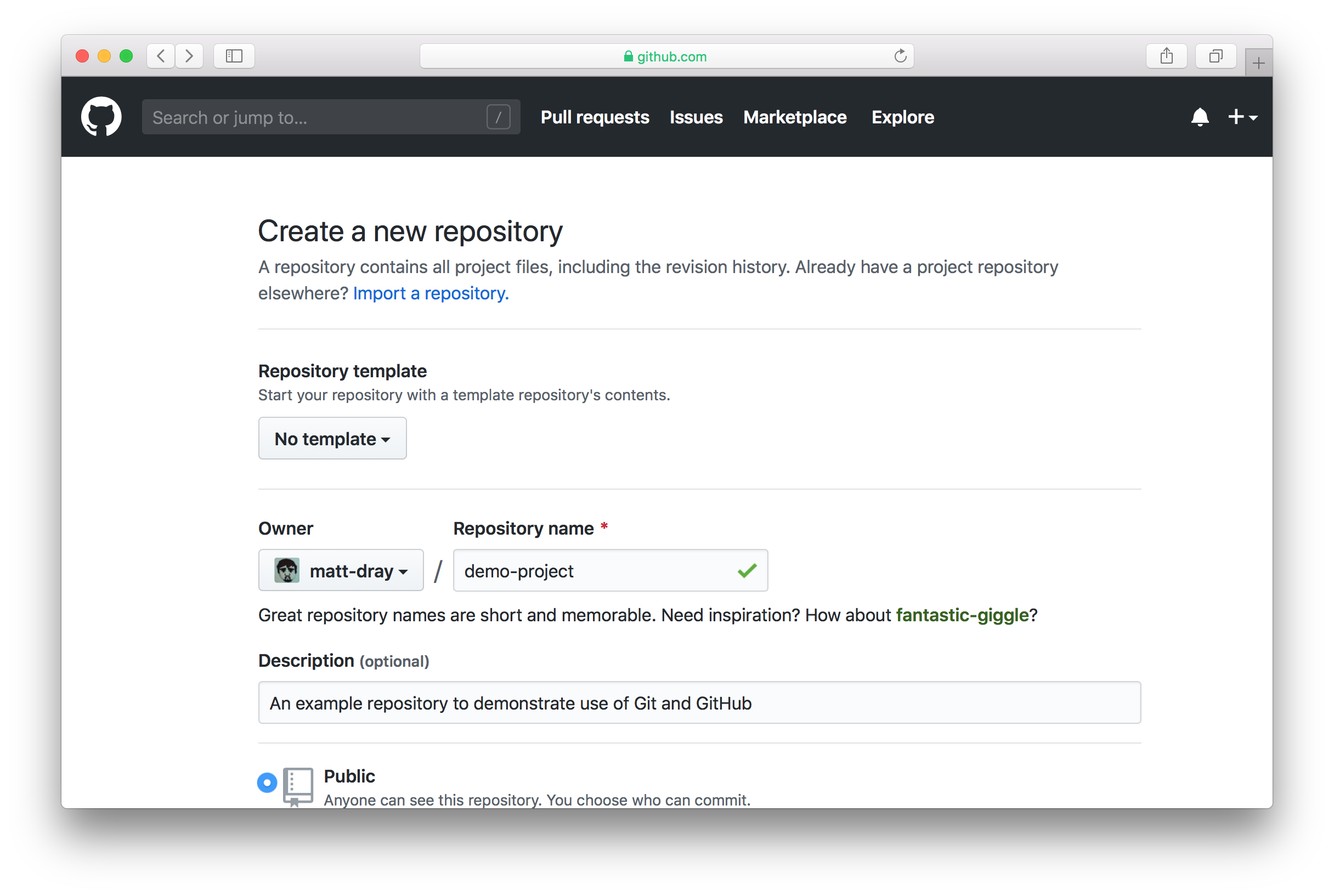This screenshot has width=1334, height=896.
Task: Open notifications via the bell icon
Action: click(1200, 117)
